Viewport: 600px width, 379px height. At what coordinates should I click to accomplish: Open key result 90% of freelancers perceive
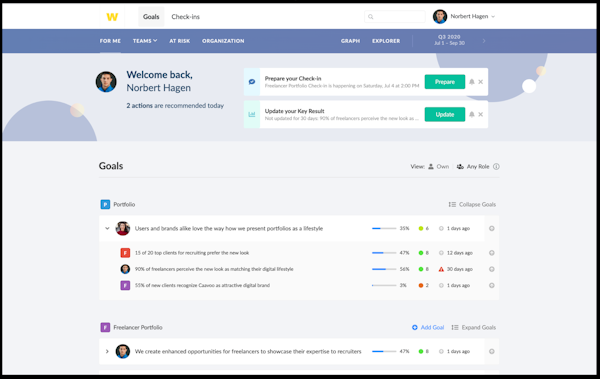click(x=214, y=269)
